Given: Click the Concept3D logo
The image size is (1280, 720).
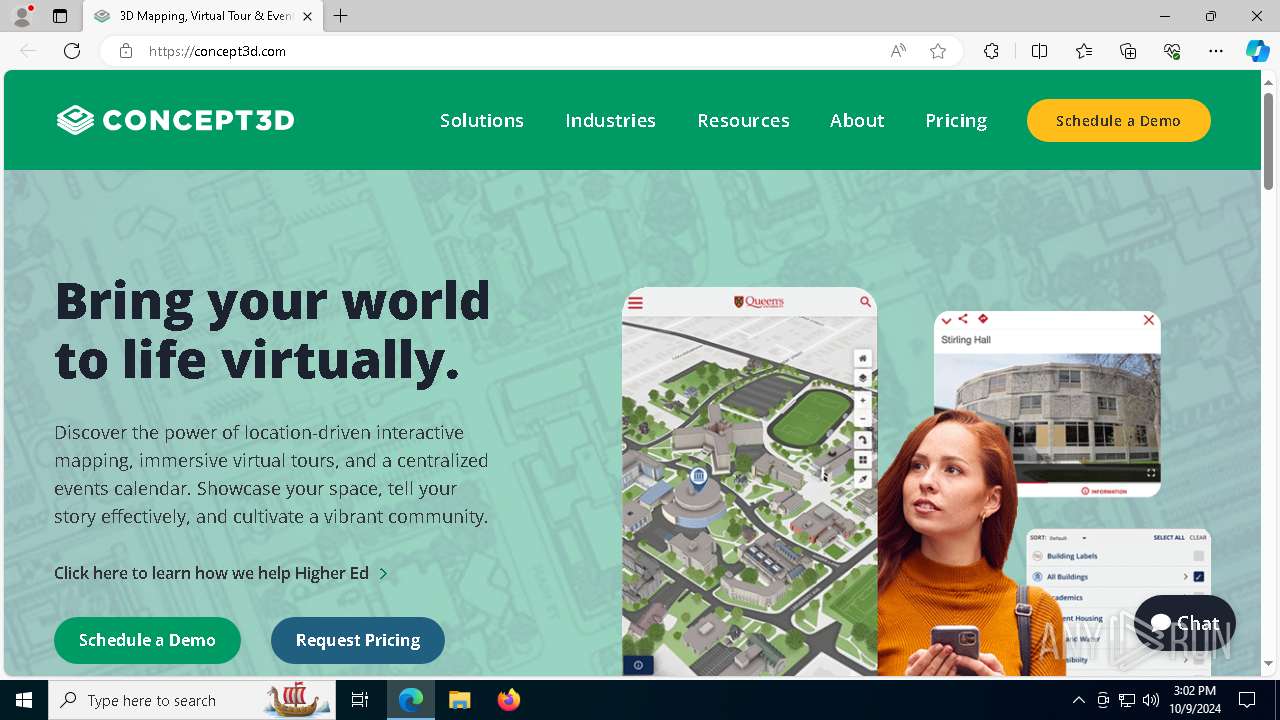Looking at the screenshot, I should click(176, 120).
